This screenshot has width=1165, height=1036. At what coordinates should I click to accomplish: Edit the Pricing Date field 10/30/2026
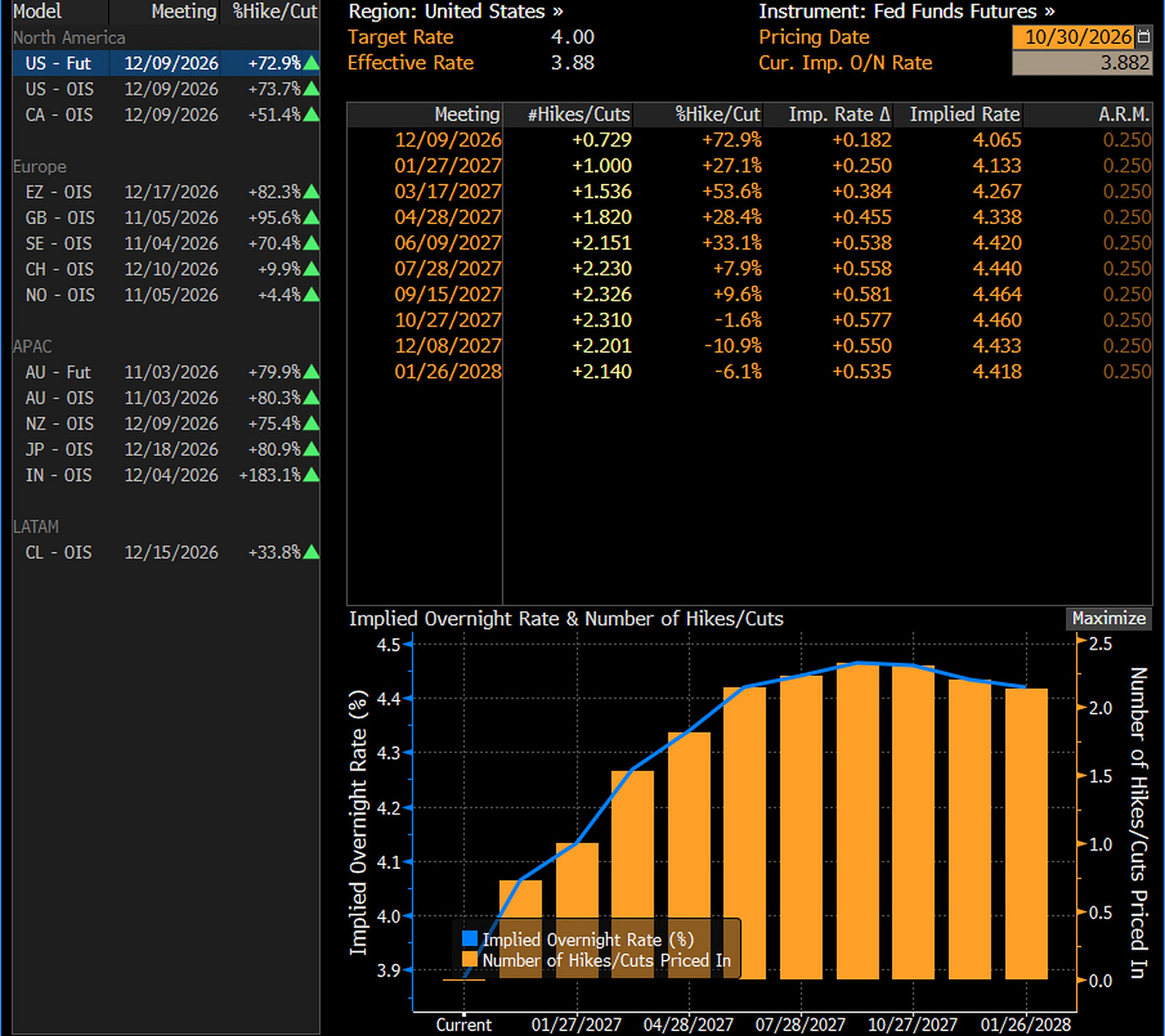pos(1075,37)
